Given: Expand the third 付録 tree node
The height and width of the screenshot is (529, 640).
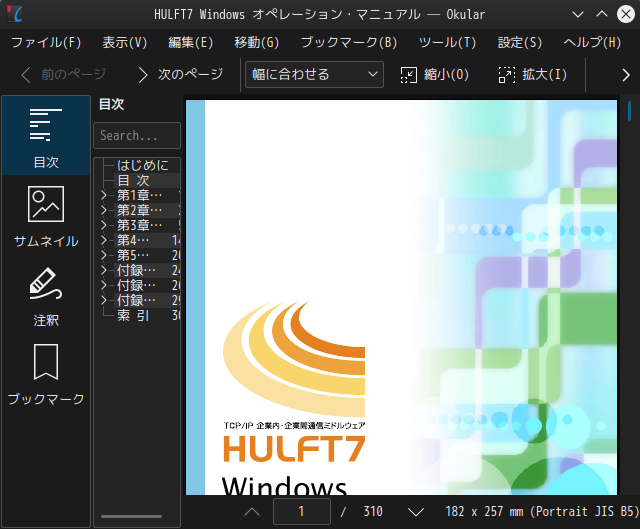Looking at the screenshot, I should coord(104,300).
